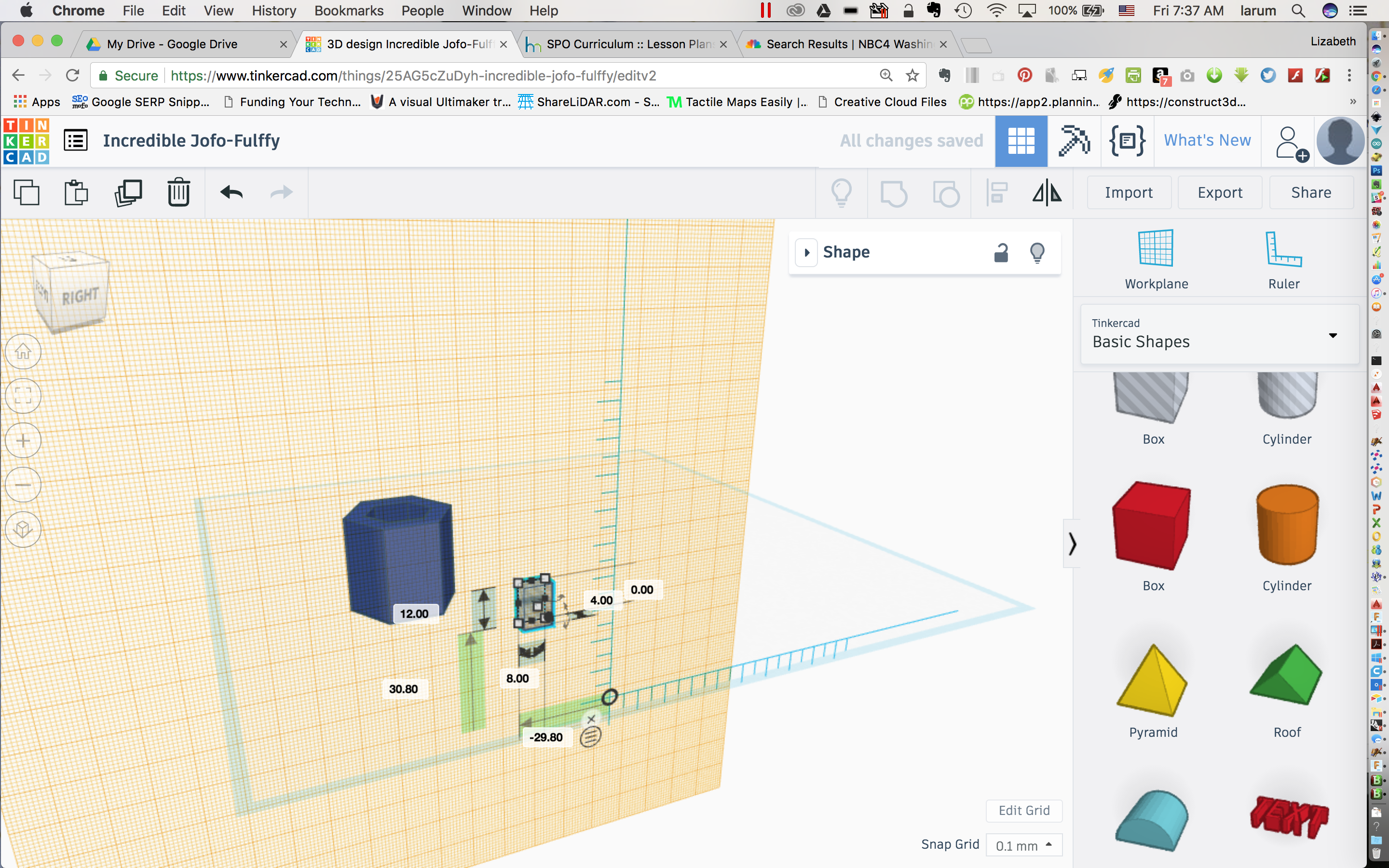
Task: Open Chrome three-dot menu
Action: tap(1349, 75)
